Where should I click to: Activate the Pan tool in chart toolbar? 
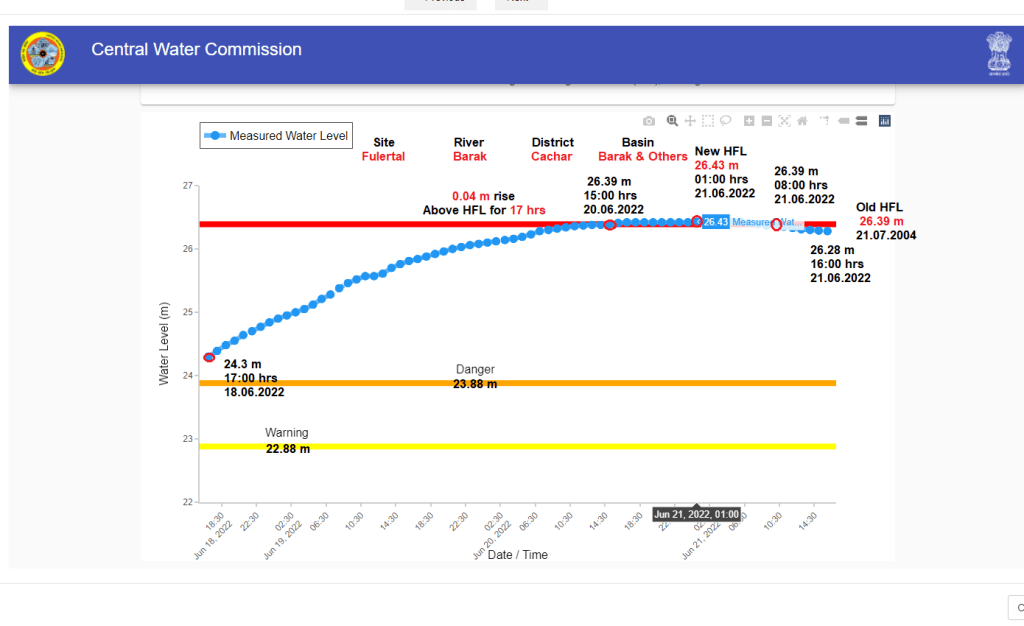pos(690,121)
